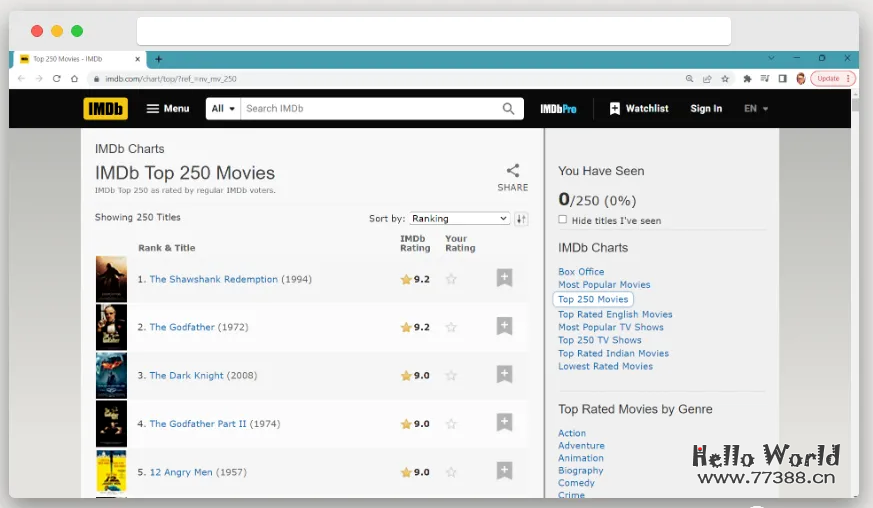Open the Watchlist from header

coord(638,109)
